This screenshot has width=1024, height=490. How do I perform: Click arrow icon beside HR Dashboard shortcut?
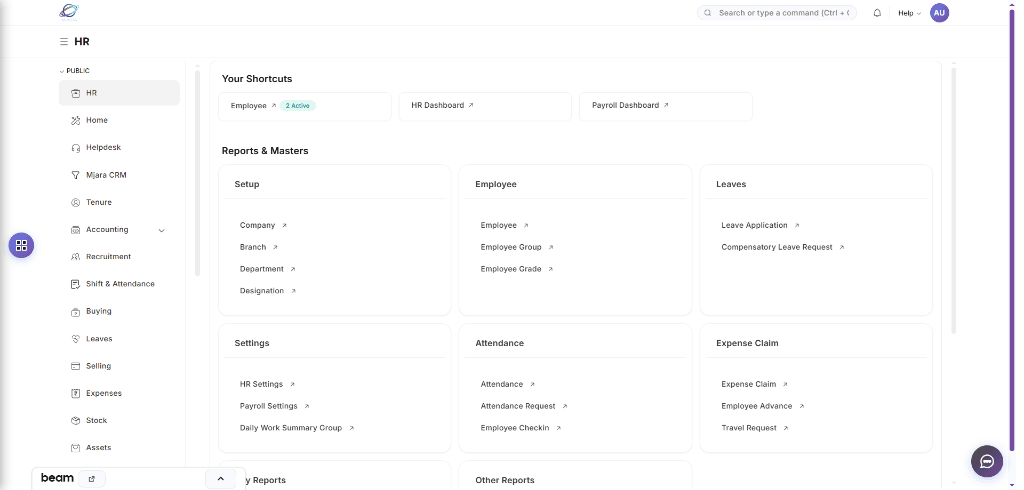coord(471,105)
